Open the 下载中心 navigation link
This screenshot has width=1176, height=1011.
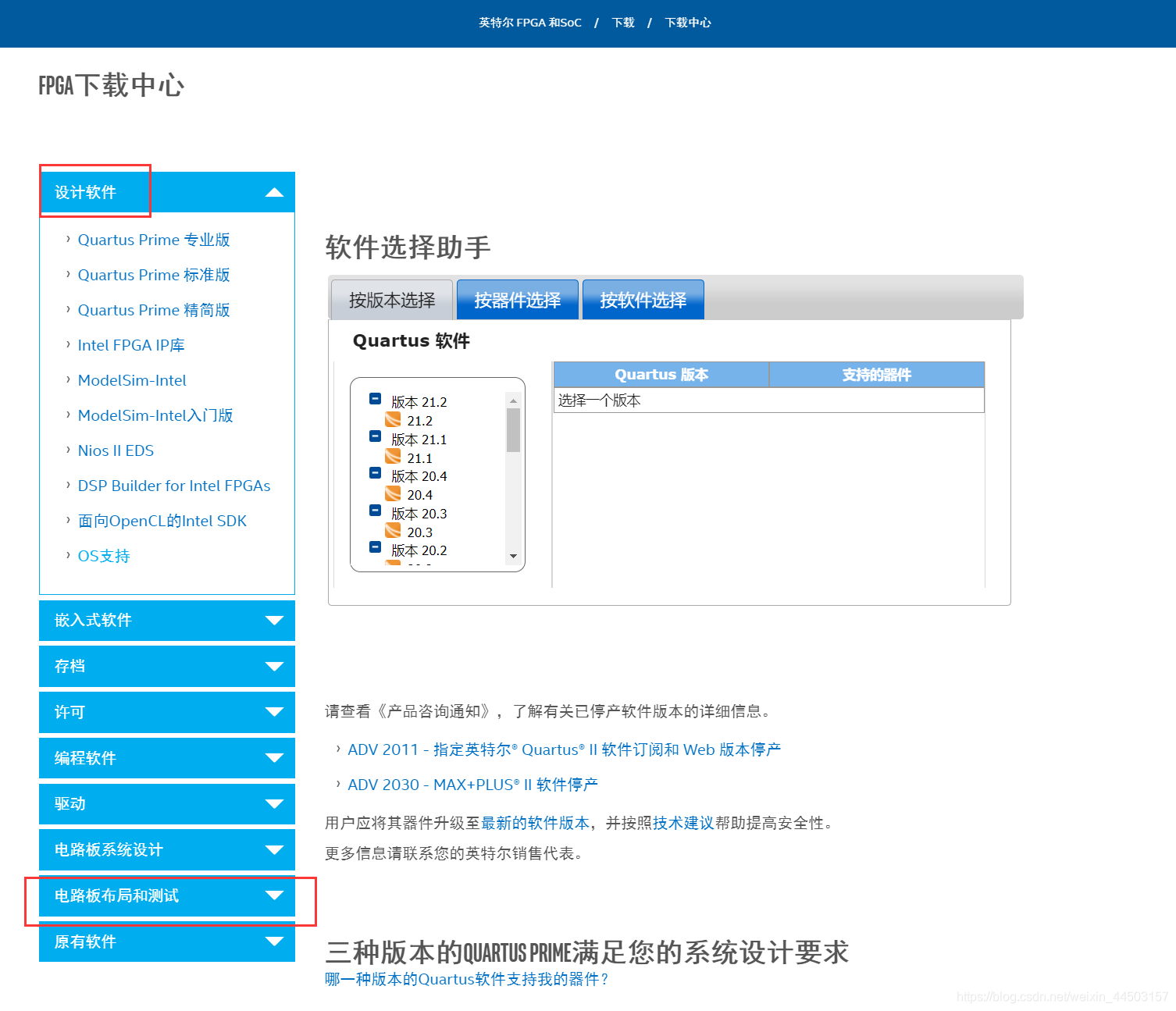(x=687, y=23)
